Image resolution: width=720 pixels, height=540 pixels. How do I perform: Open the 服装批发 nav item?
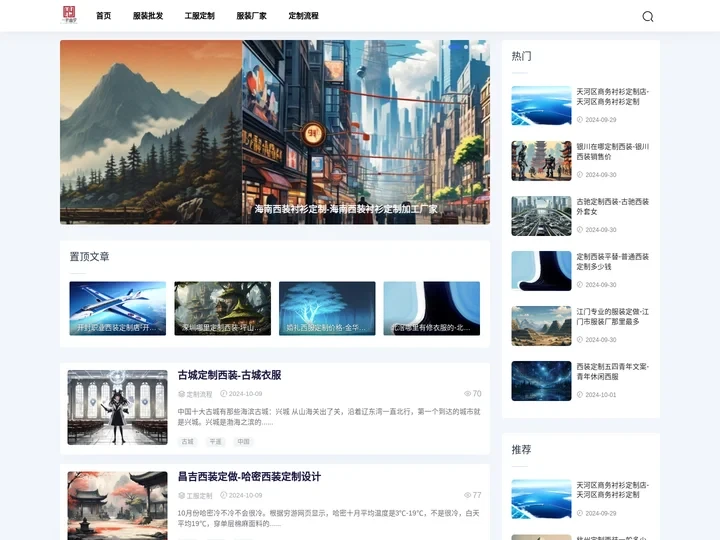148,16
